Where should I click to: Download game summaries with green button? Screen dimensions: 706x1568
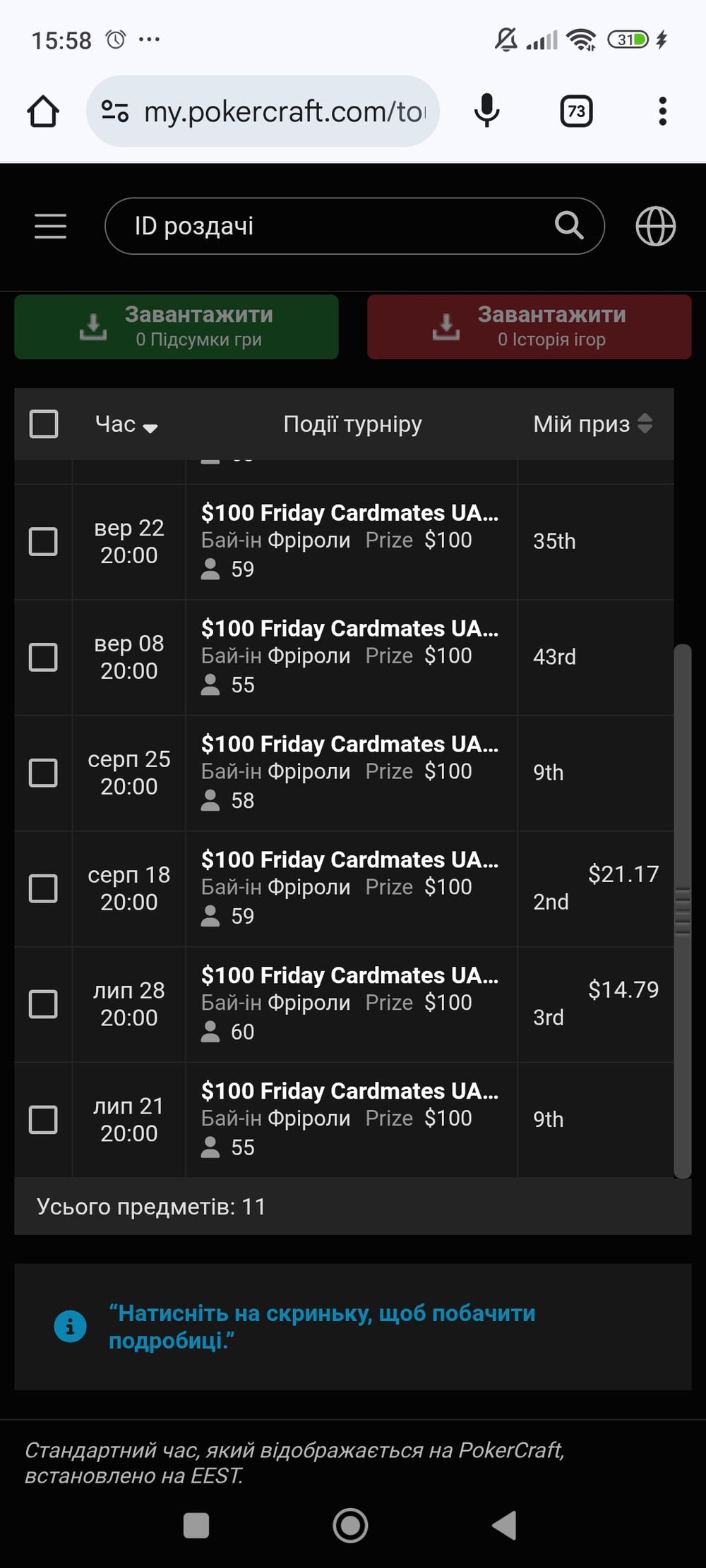pyautogui.click(x=176, y=327)
